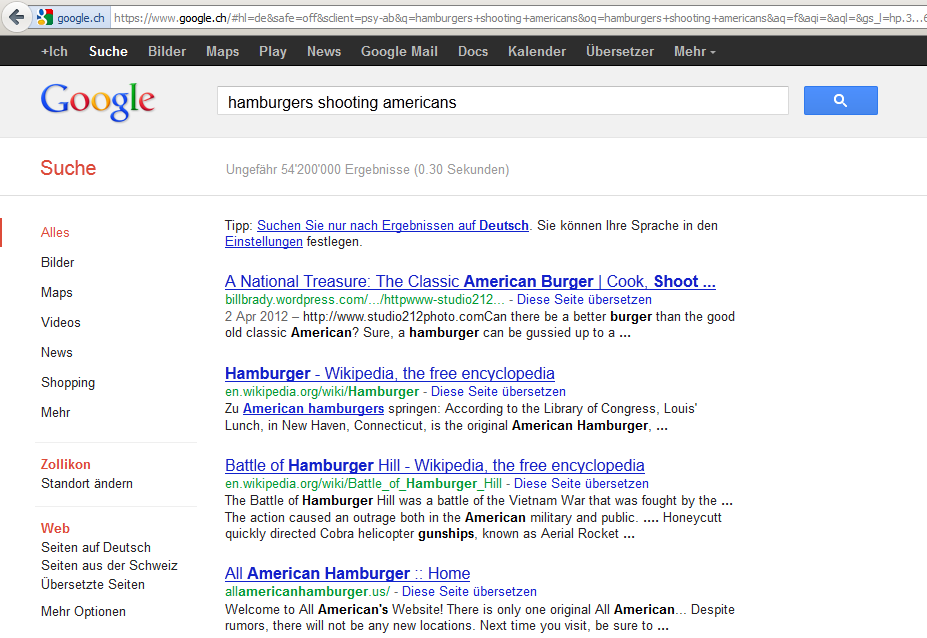
Task: Select Maps in the left sidebar
Action: pyautogui.click(x=57, y=292)
